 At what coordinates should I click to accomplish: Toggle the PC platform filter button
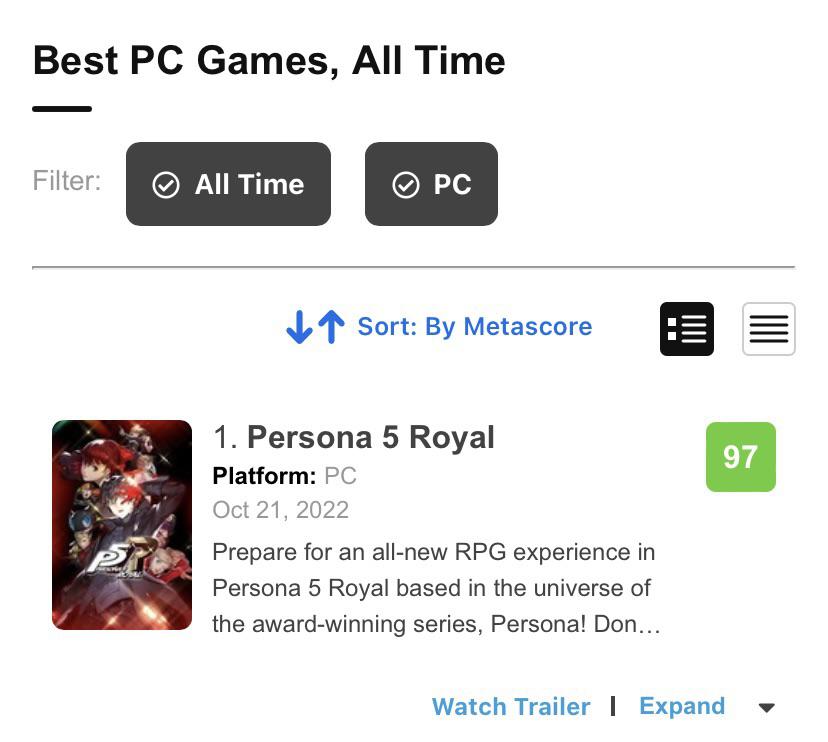[x=431, y=184]
